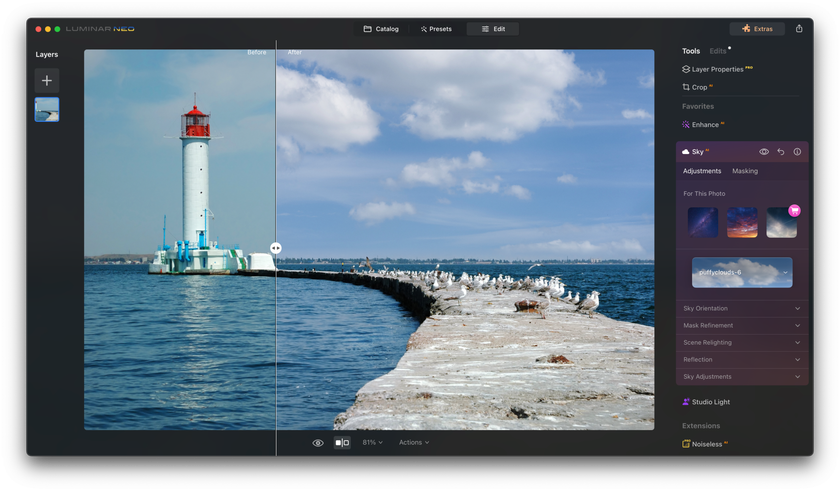Choose the dark cloudy sky thumbnail
This screenshot has width=840, height=491.
[x=781, y=223]
